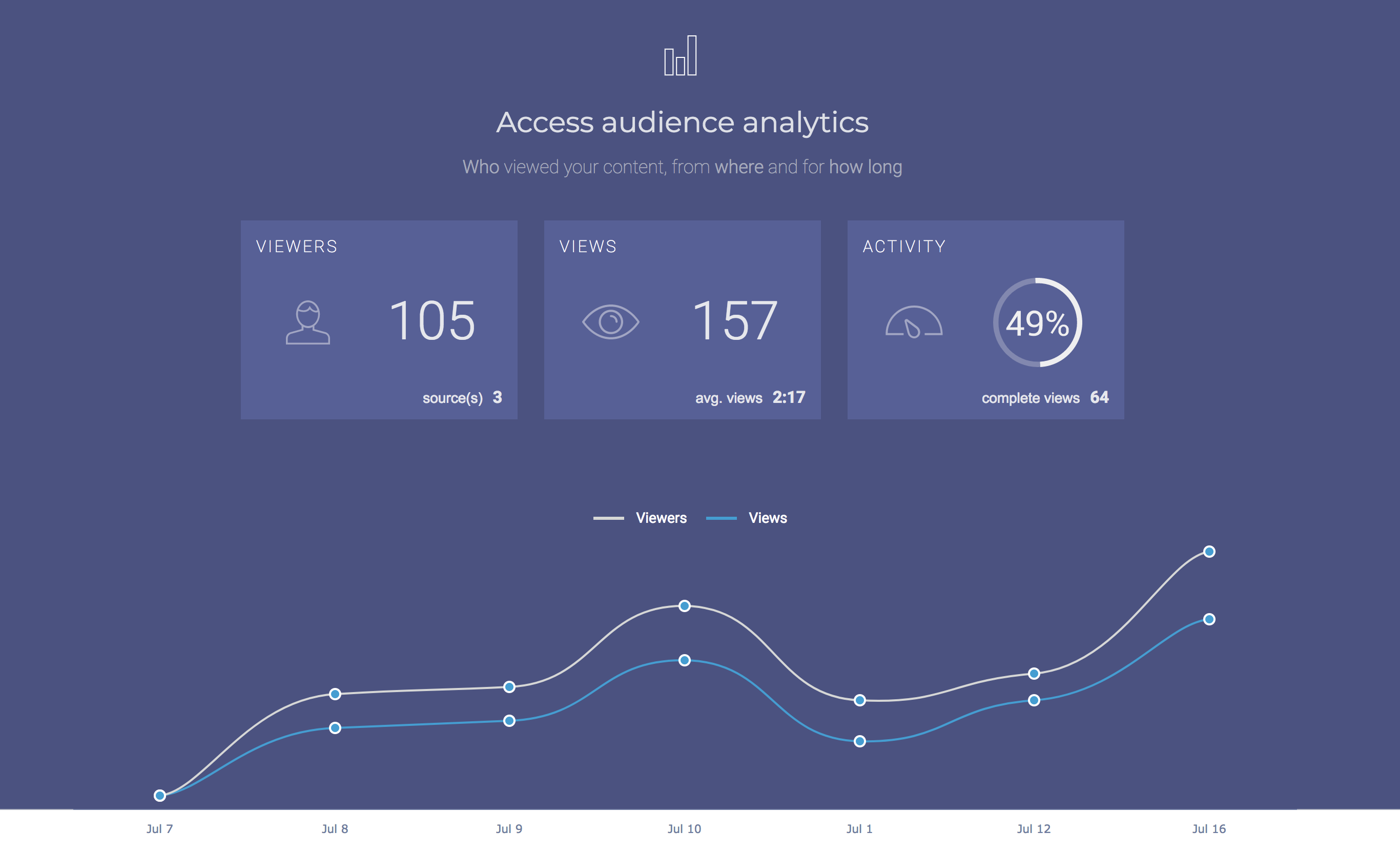Select the Jul 7 starting data point
Image resolution: width=1400 pixels, height=852 pixels.
(x=160, y=795)
